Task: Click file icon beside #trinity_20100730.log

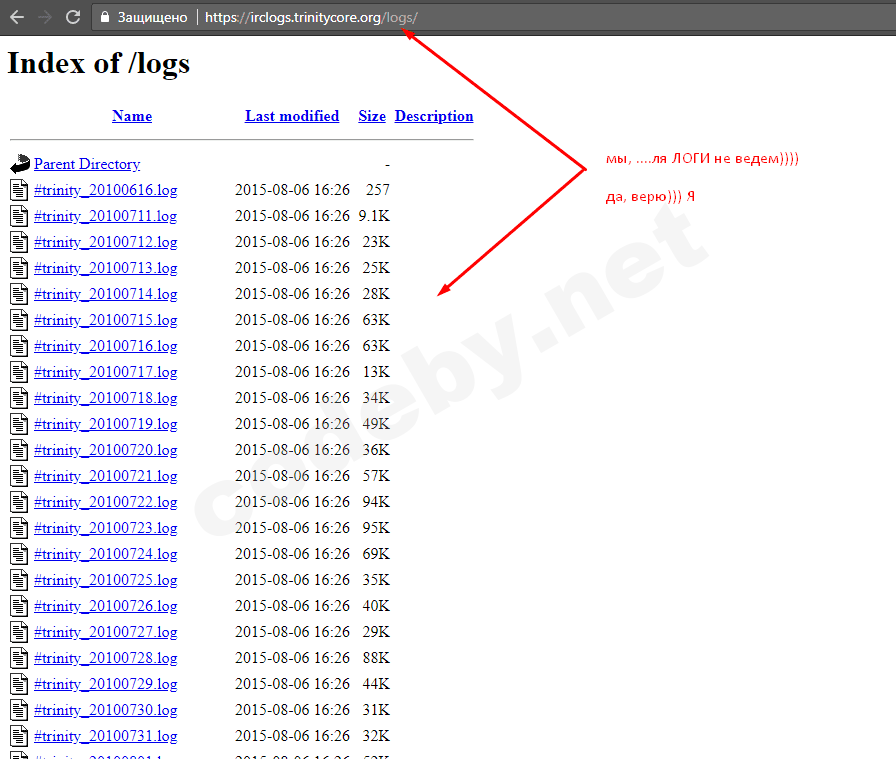Action: coord(19,710)
